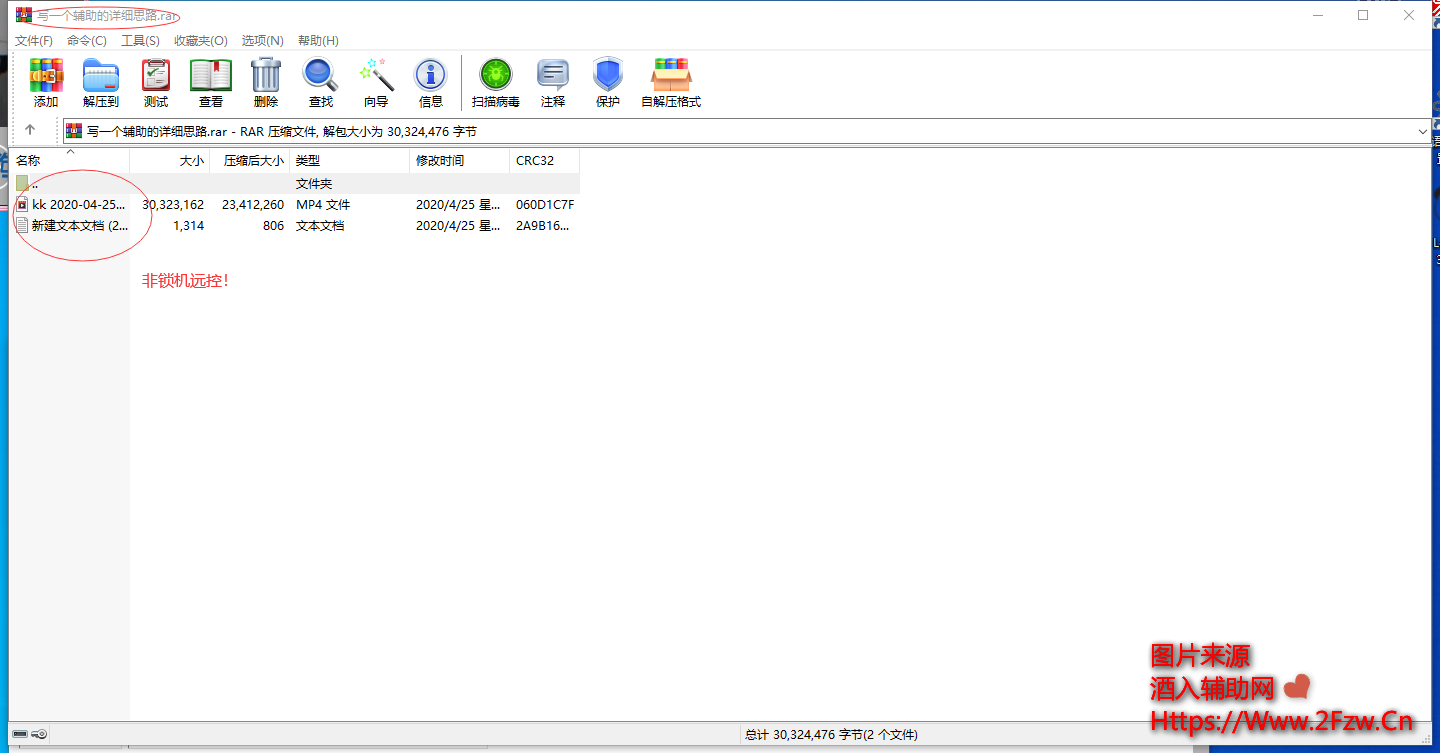Image resolution: width=1440 pixels, height=753 pixels.
Task: Click the Info (信息) icon
Action: click(x=431, y=76)
